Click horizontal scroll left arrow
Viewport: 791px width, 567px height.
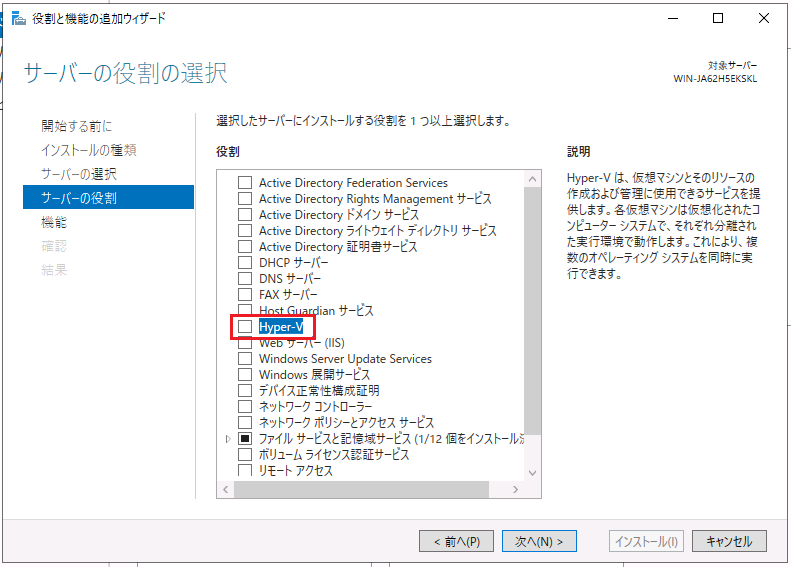point(225,489)
